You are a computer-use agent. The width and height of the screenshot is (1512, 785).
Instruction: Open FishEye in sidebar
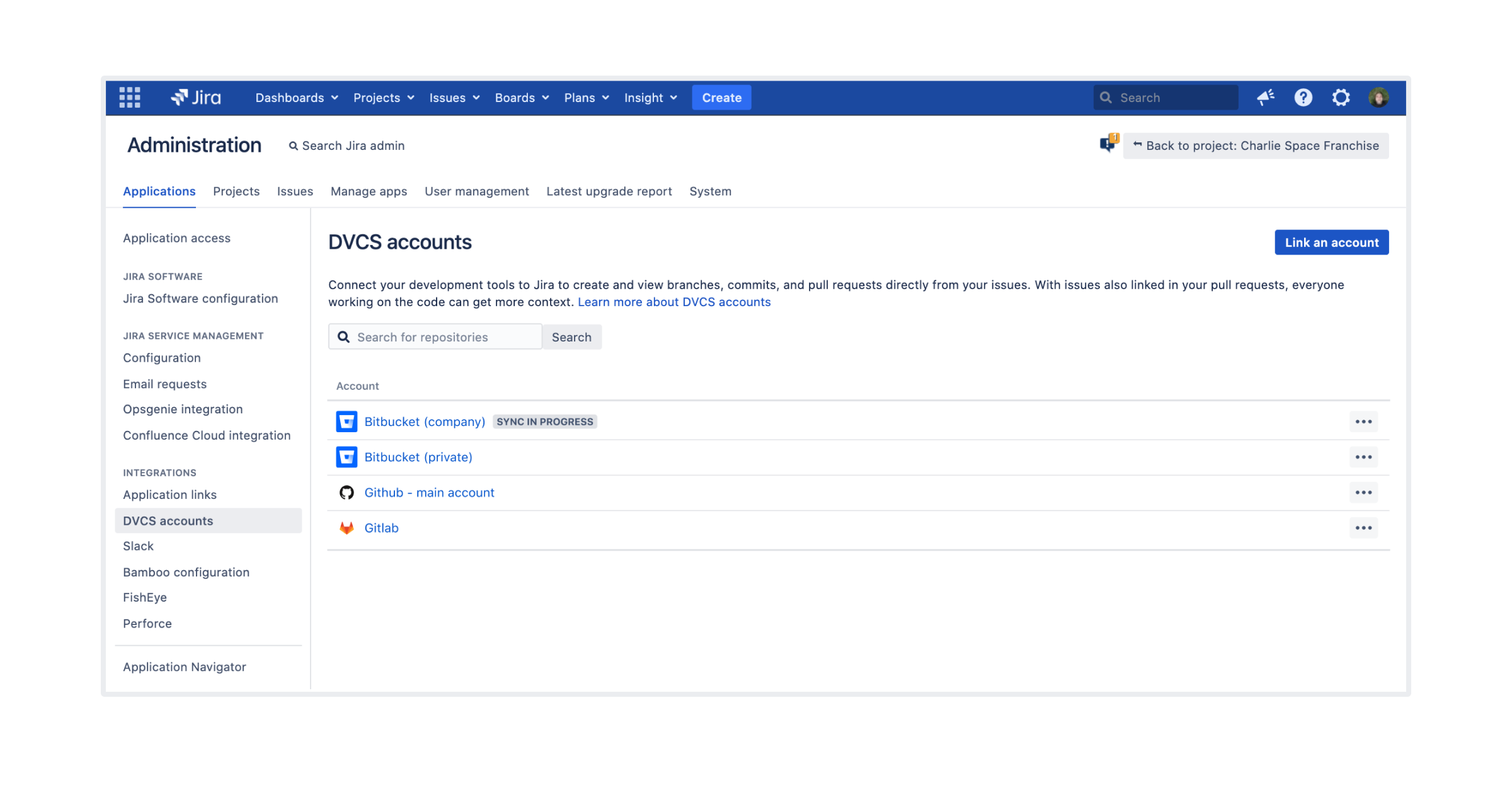tap(145, 597)
